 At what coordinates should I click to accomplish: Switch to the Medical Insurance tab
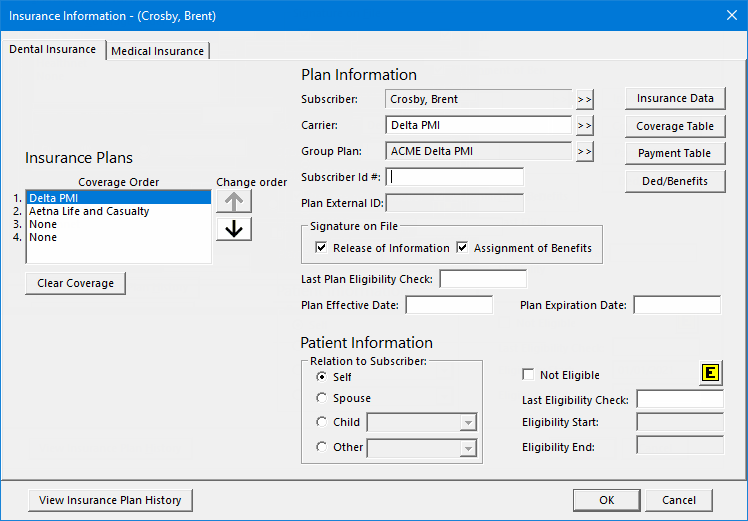coord(157,51)
